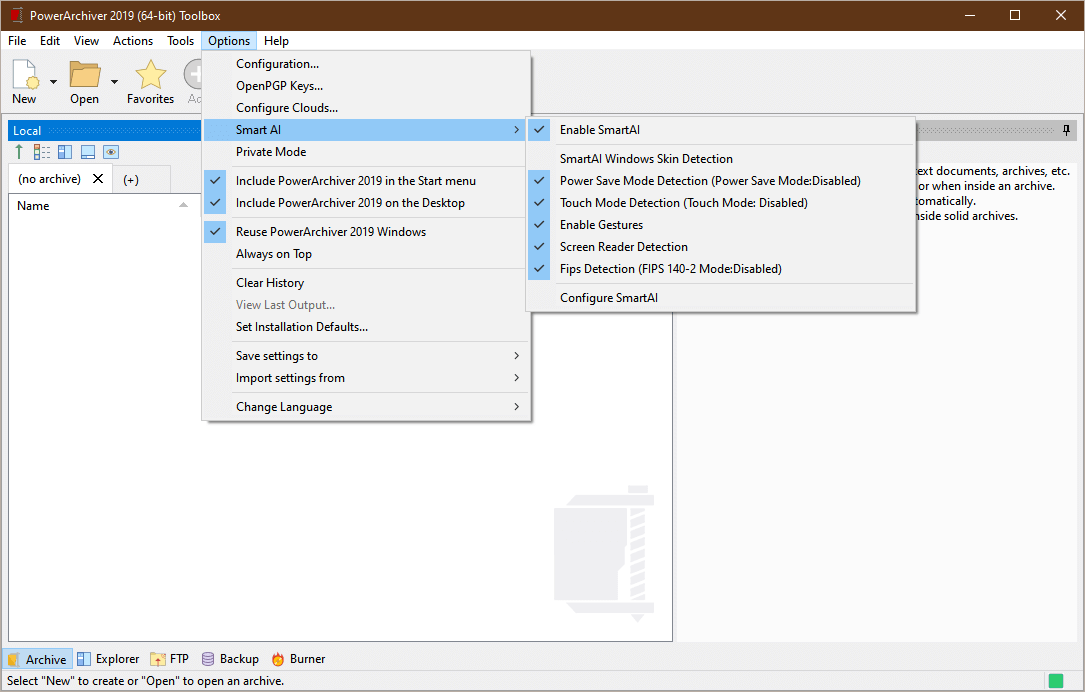Switch to the Burner mode tab
1085x692 pixels.
298,659
